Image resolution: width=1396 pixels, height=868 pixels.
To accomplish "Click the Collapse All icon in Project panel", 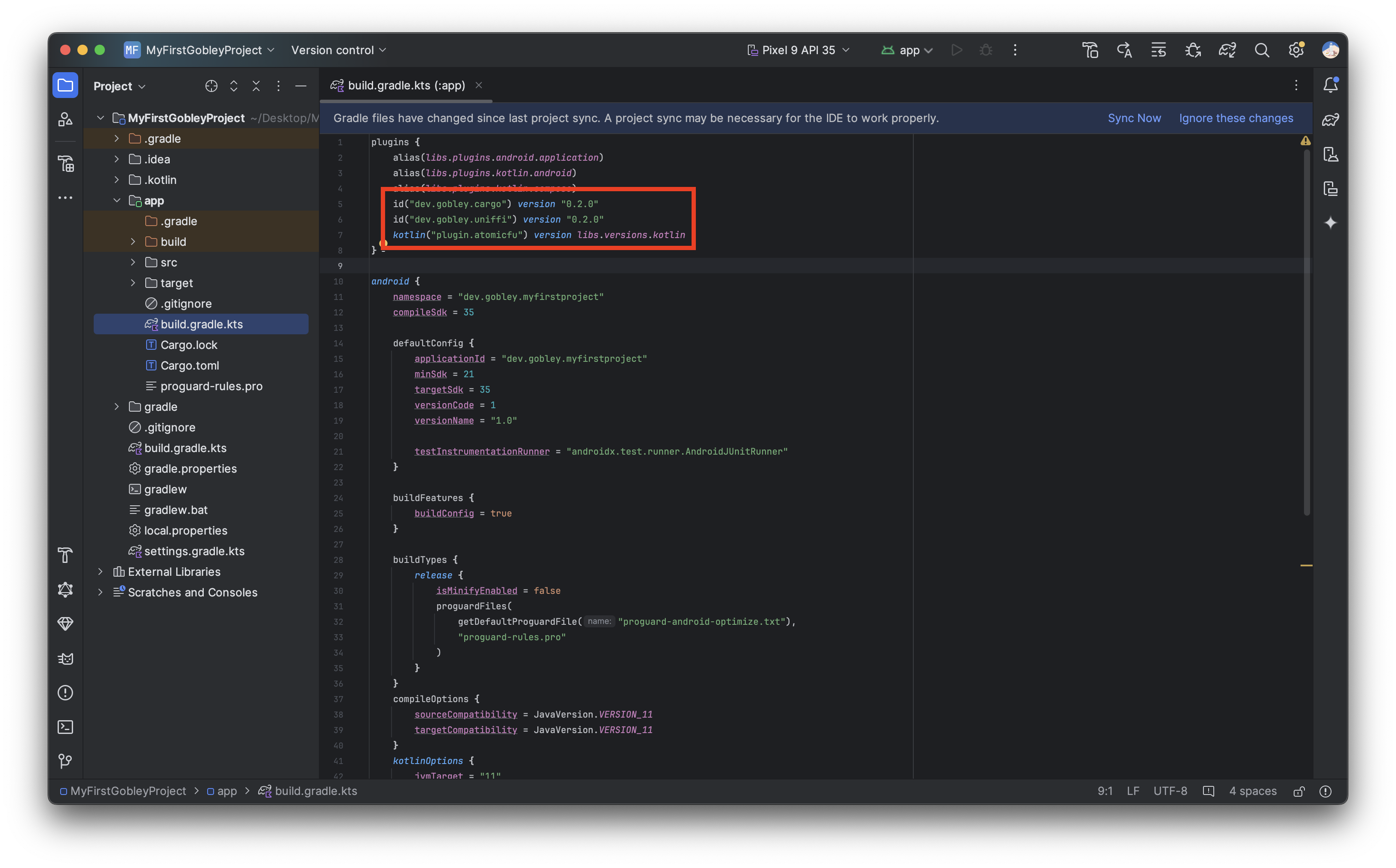I will click(256, 86).
